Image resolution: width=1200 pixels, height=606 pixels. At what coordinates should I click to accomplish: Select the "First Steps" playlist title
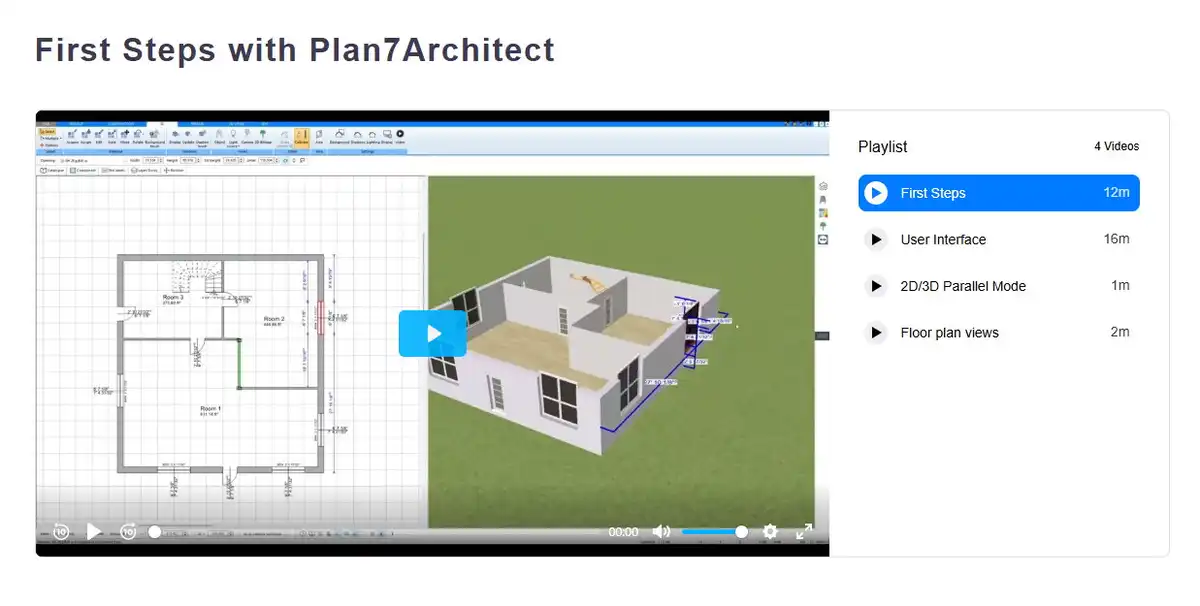[933, 193]
